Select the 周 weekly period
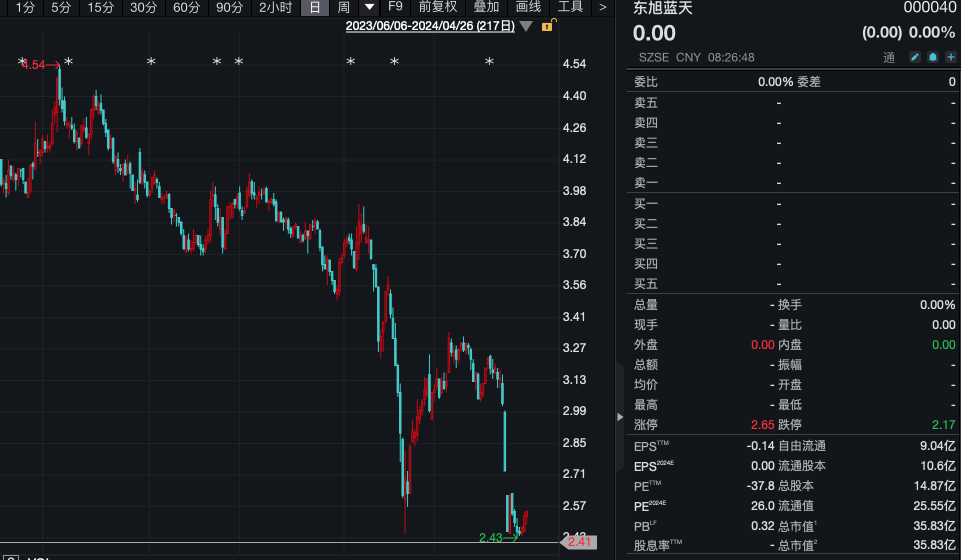 point(344,7)
